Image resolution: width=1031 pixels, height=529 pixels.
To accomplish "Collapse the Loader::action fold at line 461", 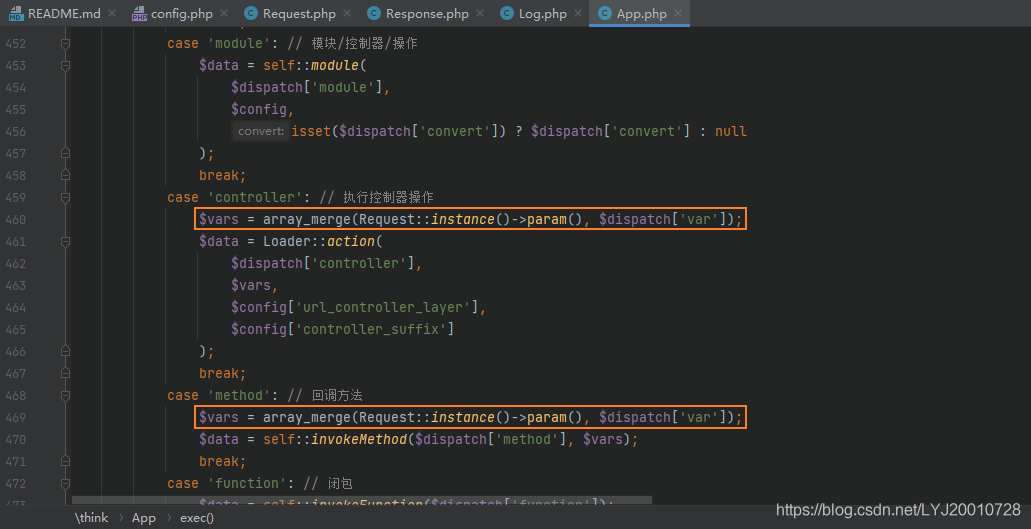I will (65, 241).
